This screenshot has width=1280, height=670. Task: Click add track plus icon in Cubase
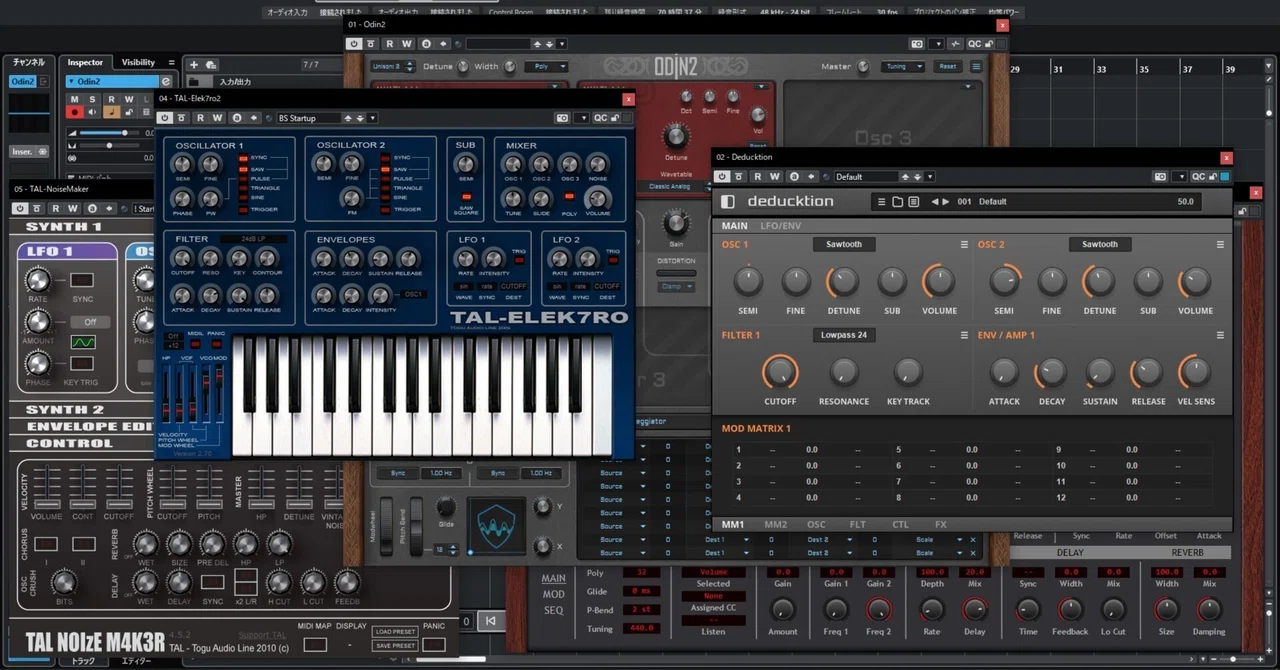click(195, 64)
